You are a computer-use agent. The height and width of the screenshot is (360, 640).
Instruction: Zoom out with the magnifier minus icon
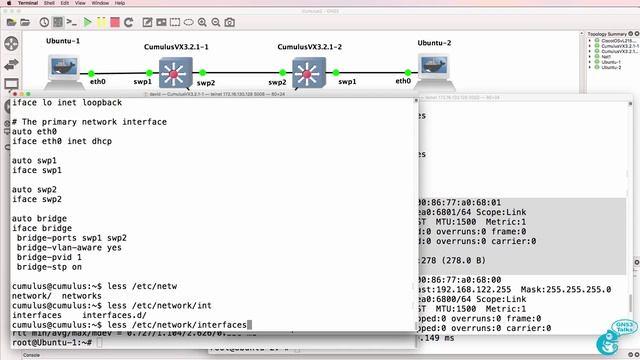tap(216, 22)
